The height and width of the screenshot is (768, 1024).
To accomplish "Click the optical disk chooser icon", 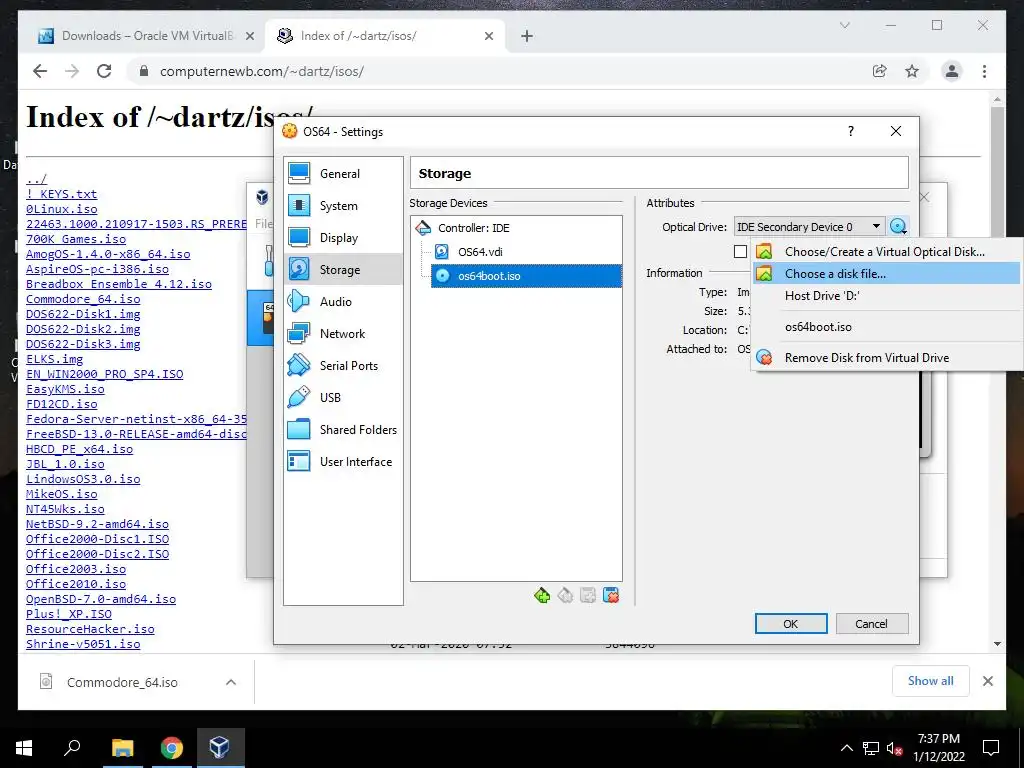I will coord(899,227).
